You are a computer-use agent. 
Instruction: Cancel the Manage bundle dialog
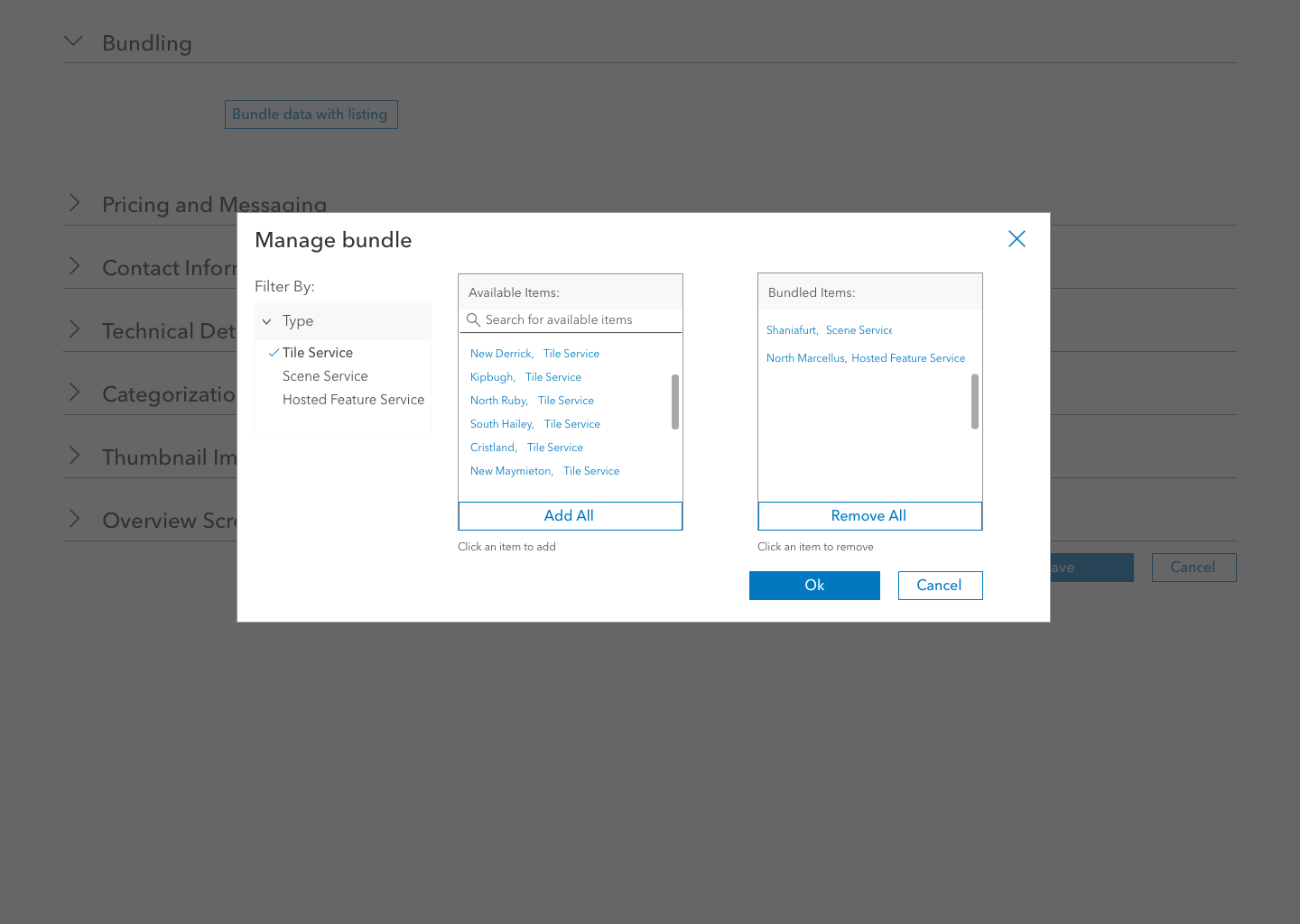pyautogui.click(x=940, y=586)
